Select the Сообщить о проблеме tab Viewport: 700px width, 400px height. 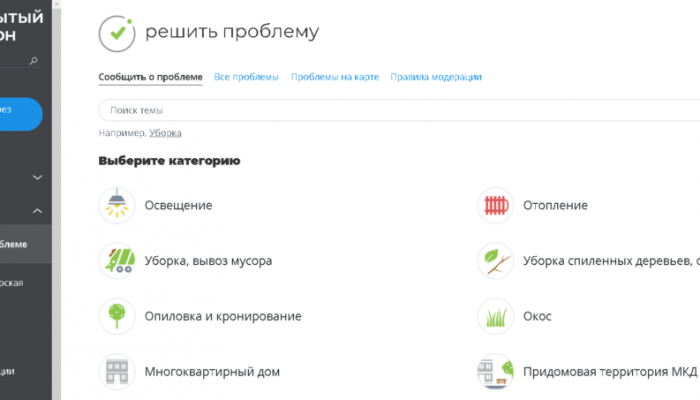point(150,77)
